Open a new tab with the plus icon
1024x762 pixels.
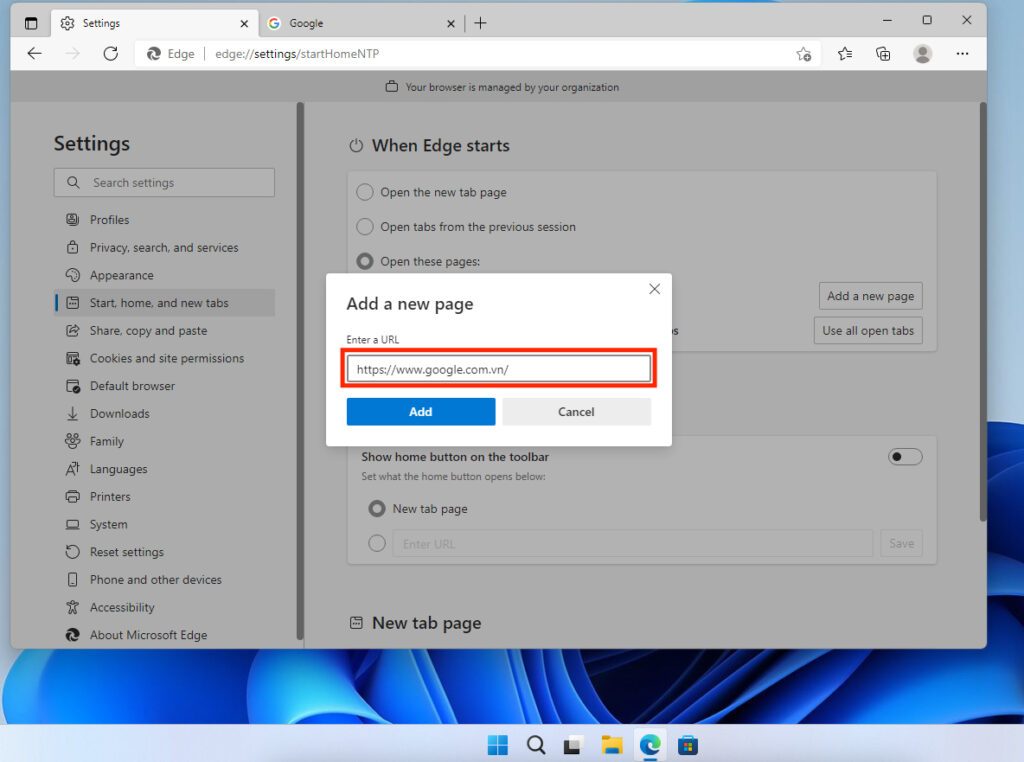click(x=481, y=22)
